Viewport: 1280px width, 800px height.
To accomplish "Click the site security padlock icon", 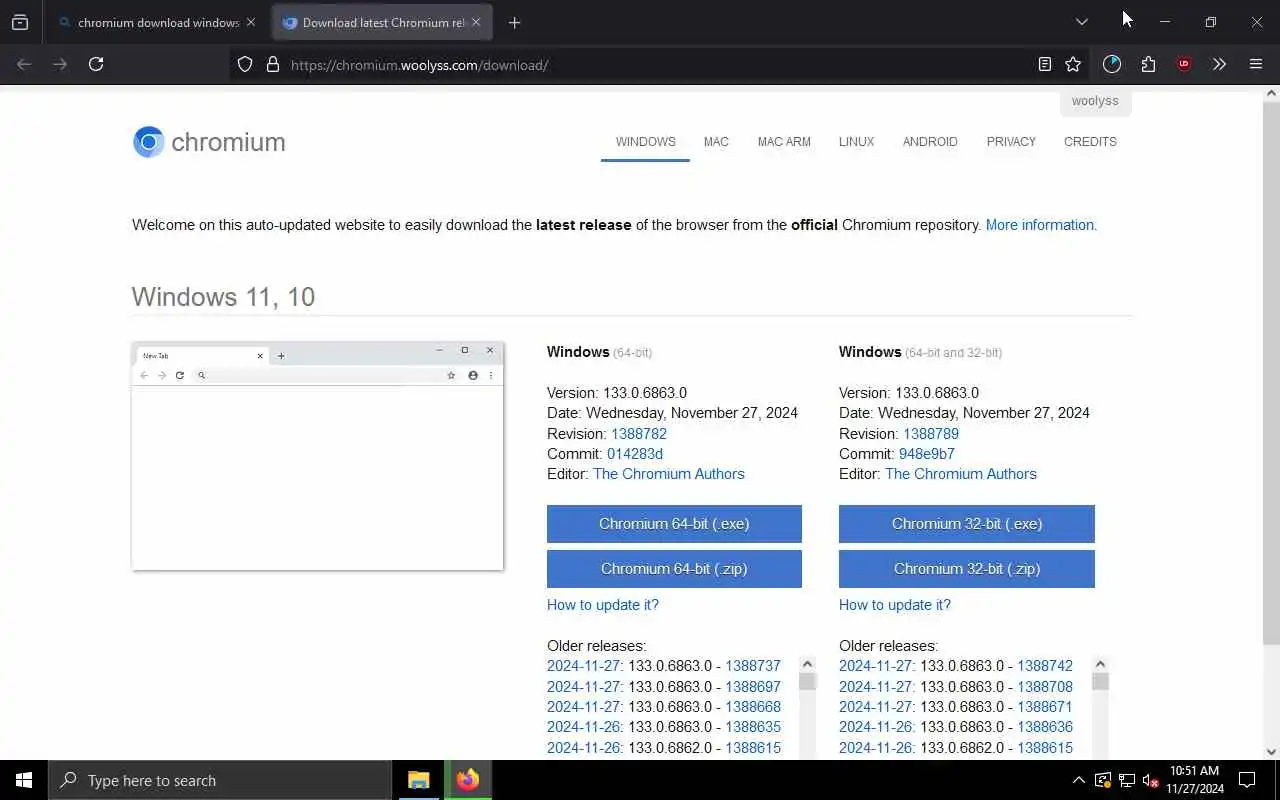I will [272, 64].
